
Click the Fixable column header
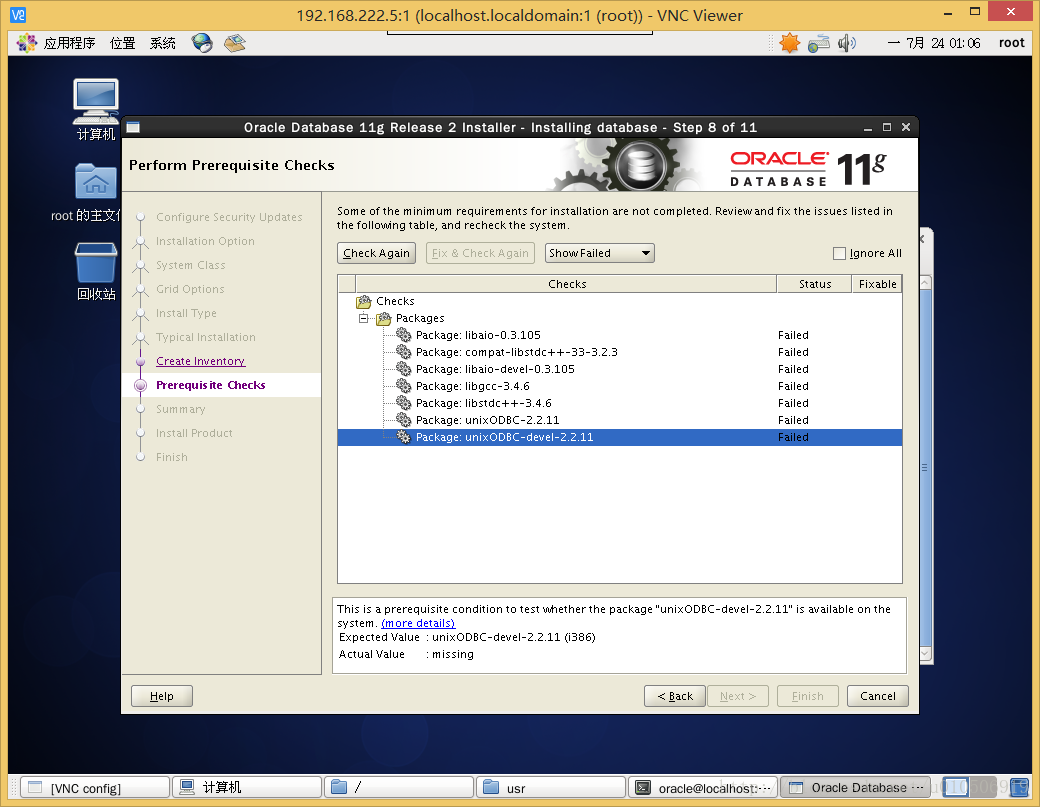[x=877, y=284]
